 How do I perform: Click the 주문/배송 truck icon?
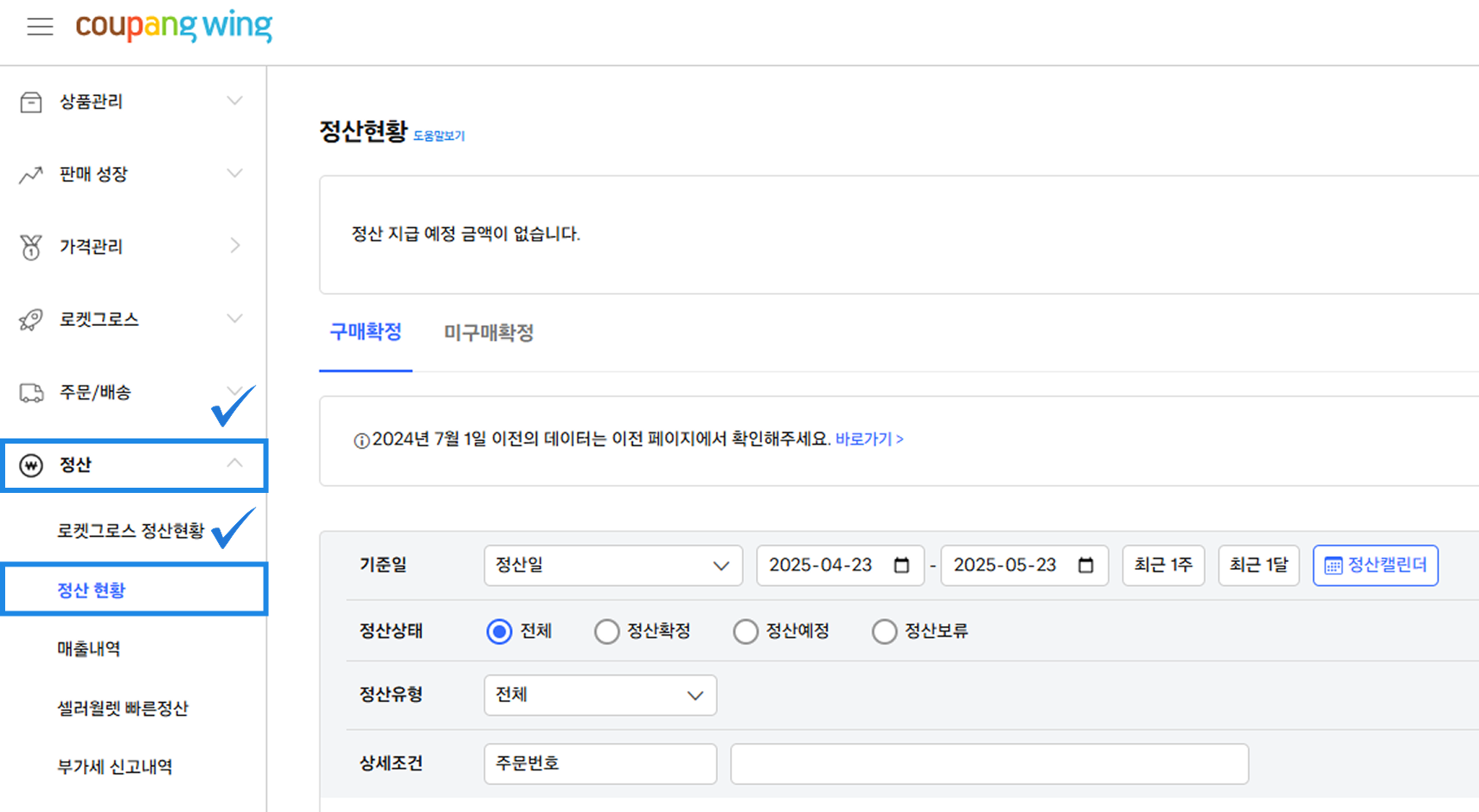tap(31, 392)
